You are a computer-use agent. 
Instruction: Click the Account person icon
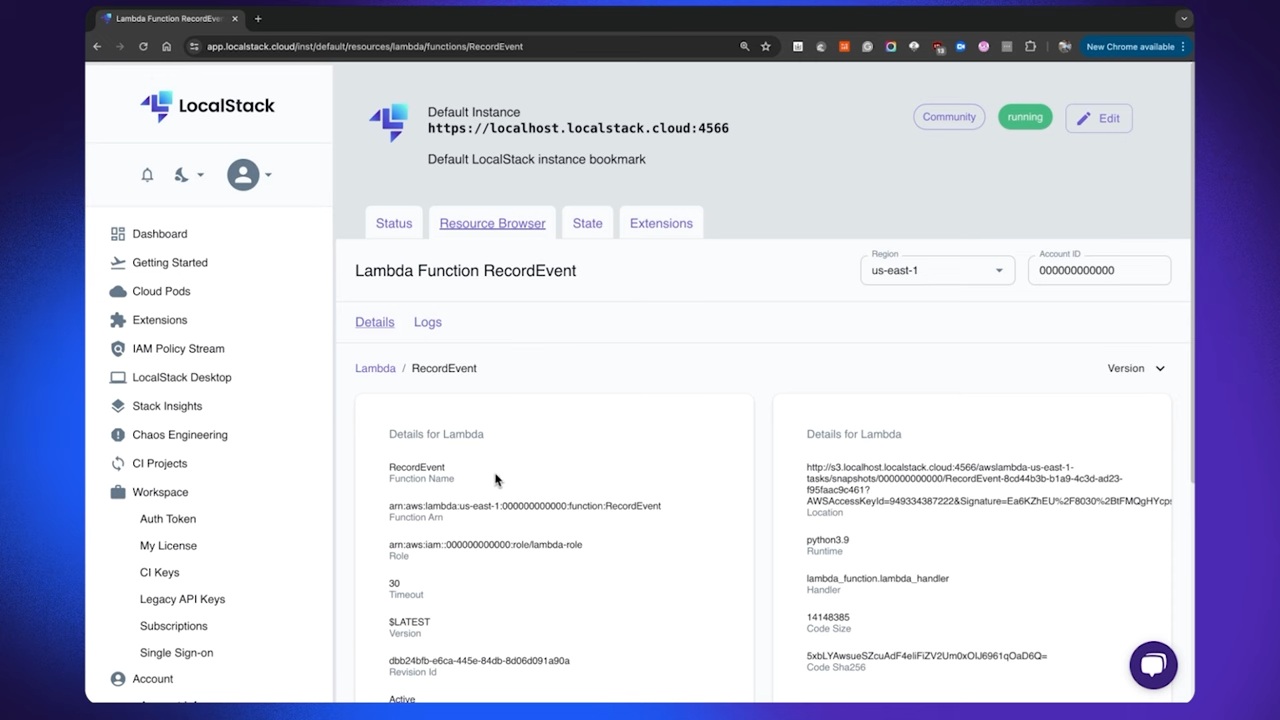[118, 679]
